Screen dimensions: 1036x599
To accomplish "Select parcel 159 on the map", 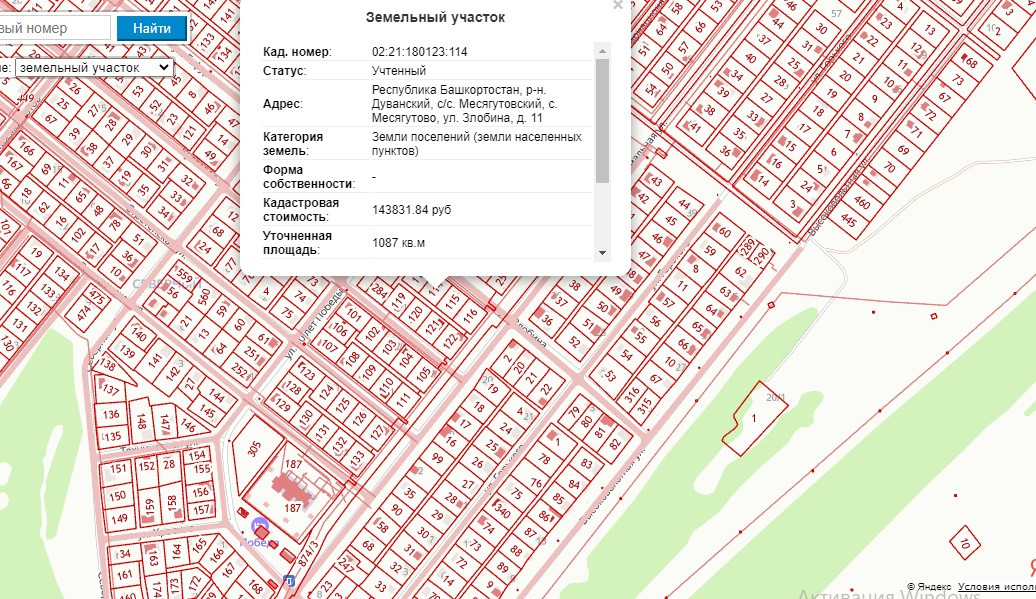I will click(149, 507).
